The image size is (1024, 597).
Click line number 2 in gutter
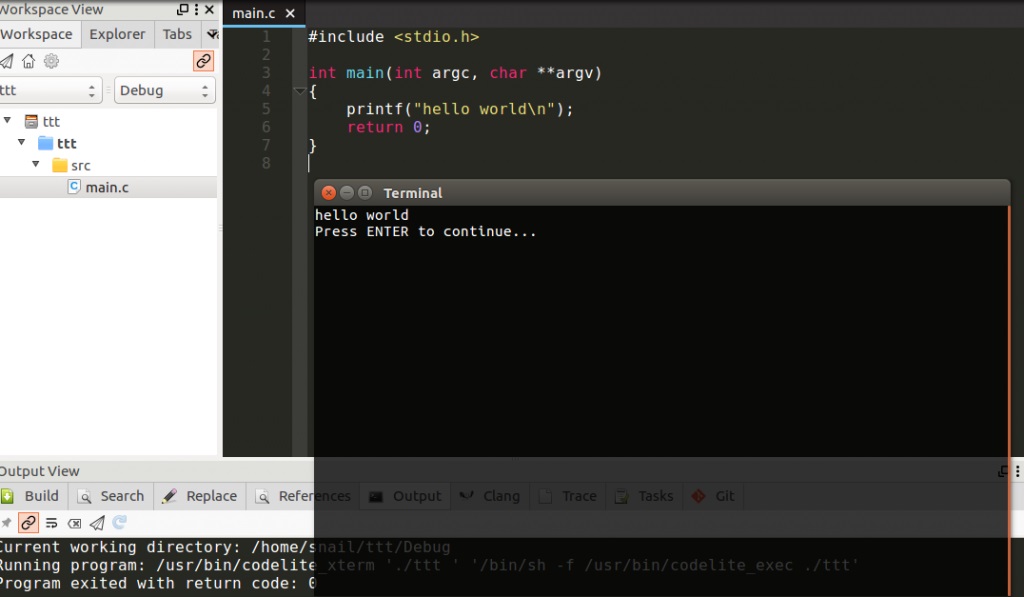pyautogui.click(x=266, y=54)
